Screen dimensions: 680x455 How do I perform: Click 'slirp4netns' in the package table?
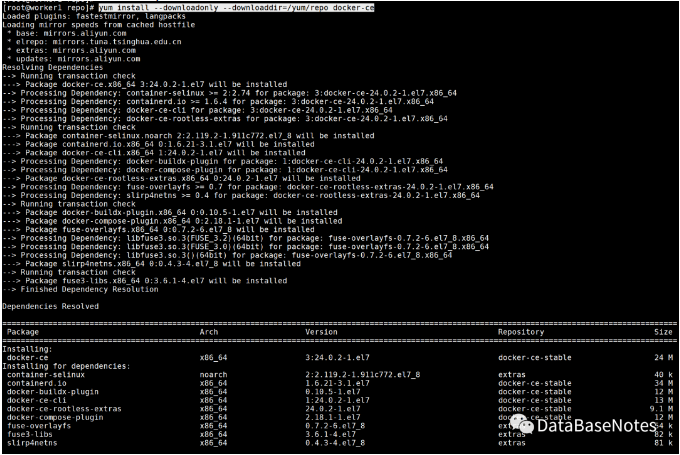[32, 443]
